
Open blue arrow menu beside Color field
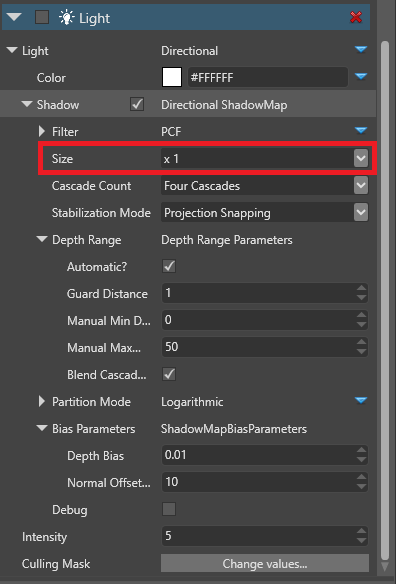[361, 77]
